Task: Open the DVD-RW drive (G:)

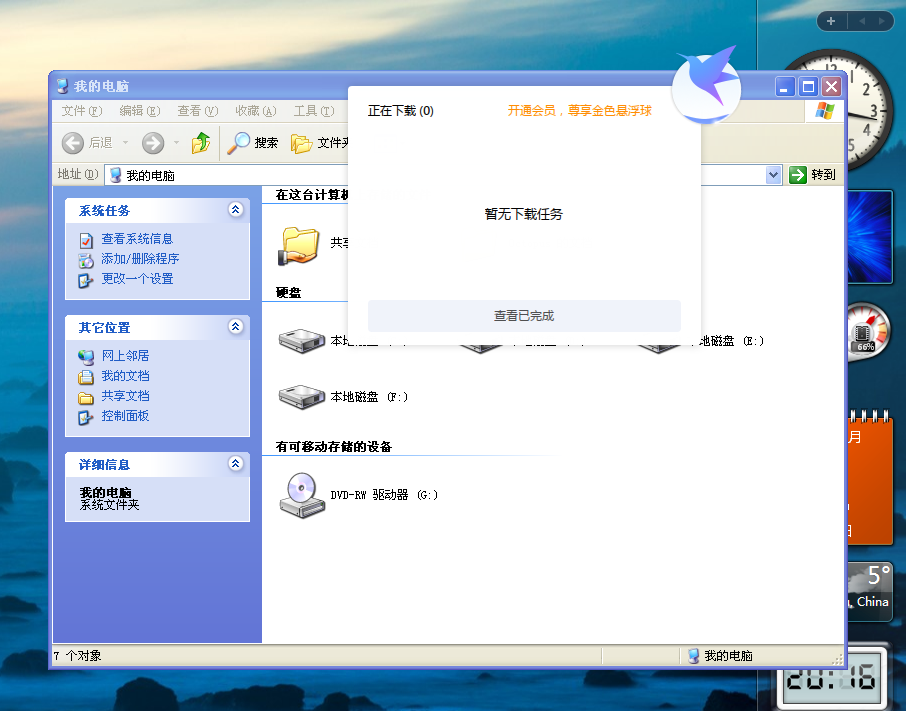Action: (302, 494)
